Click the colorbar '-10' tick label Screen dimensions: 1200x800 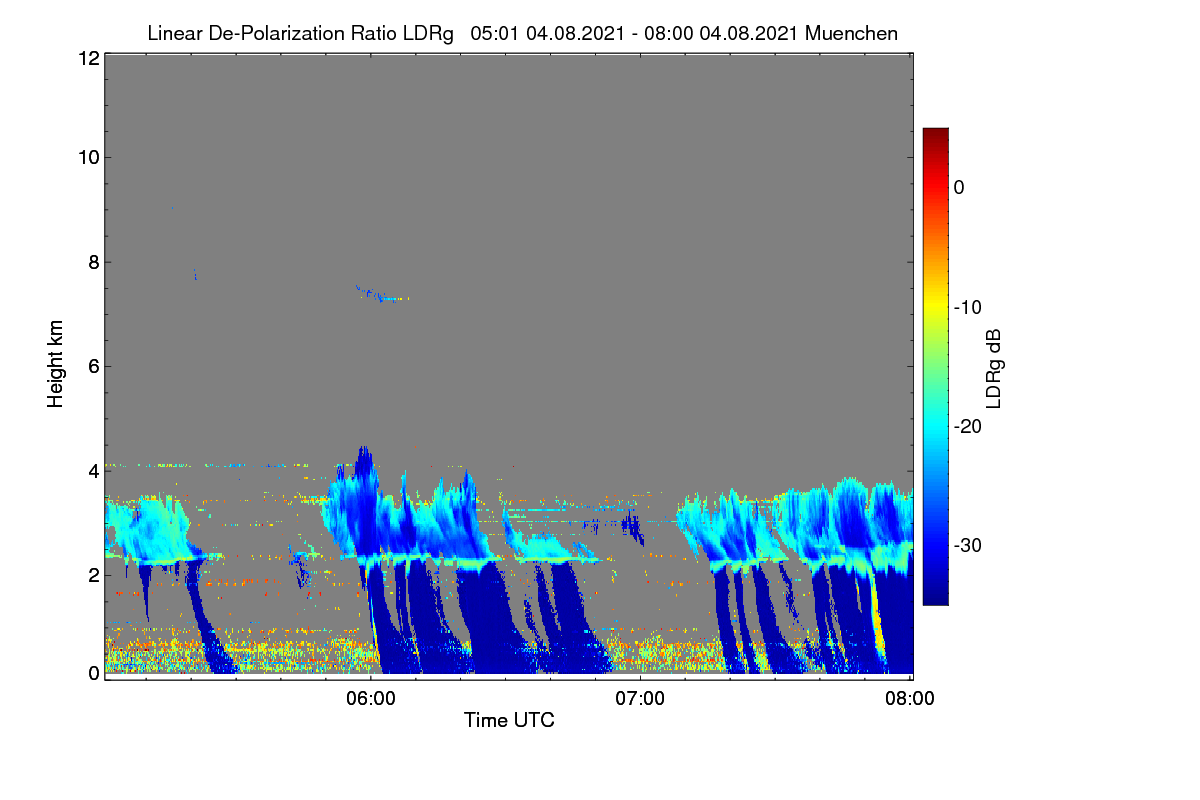pos(967,307)
